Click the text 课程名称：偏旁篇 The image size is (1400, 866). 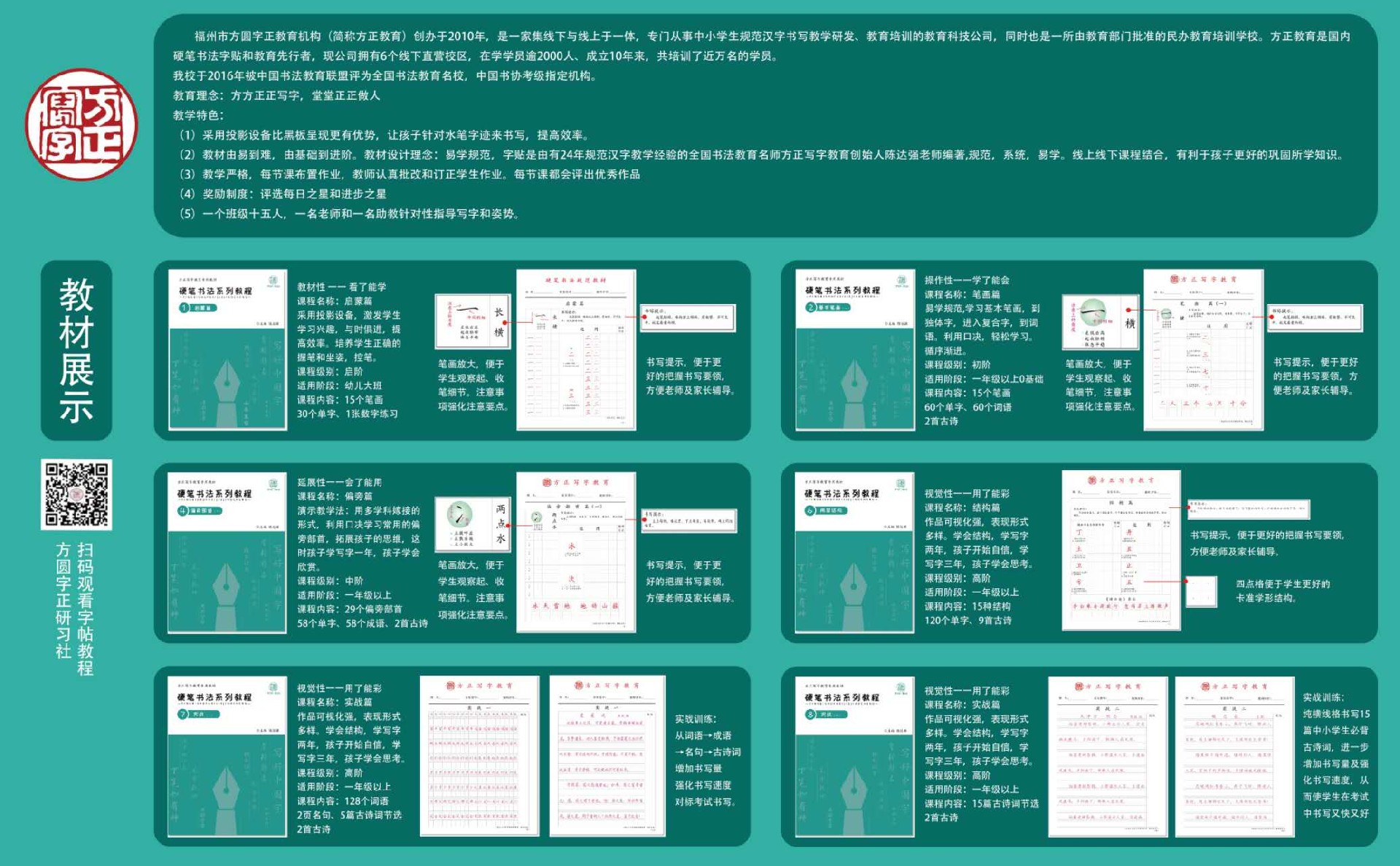click(x=335, y=496)
